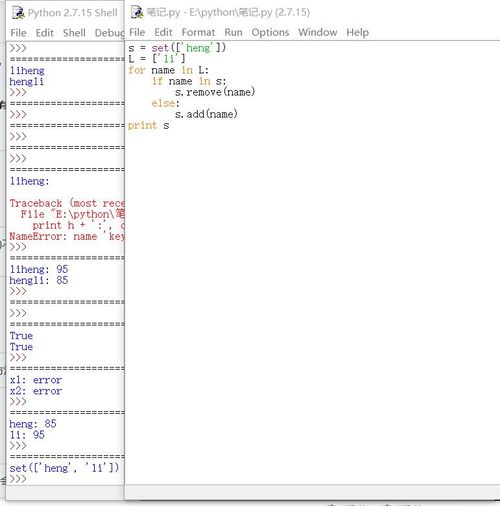Click the 'print s' line
The height and width of the screenshot is (506, 500).
coord(149,125)
